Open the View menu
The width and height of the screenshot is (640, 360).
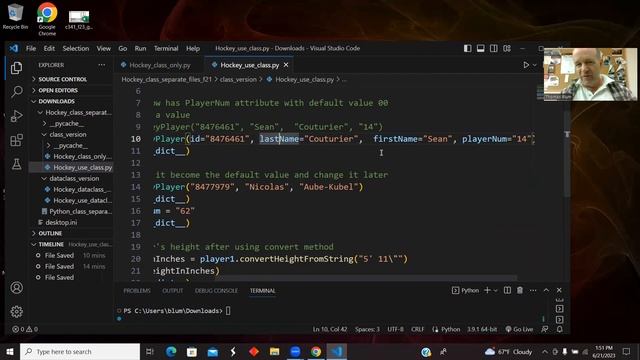pos(104,48)
